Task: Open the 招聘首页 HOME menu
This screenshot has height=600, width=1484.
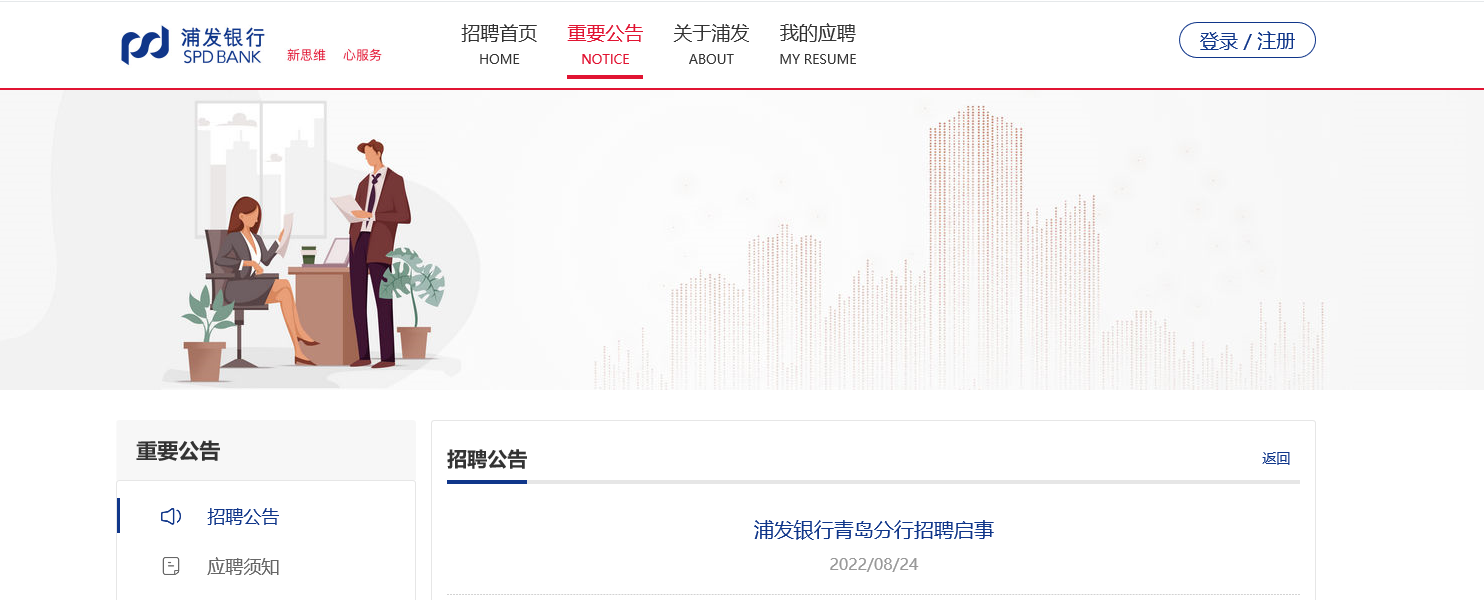Action: (x=499, y=45)
